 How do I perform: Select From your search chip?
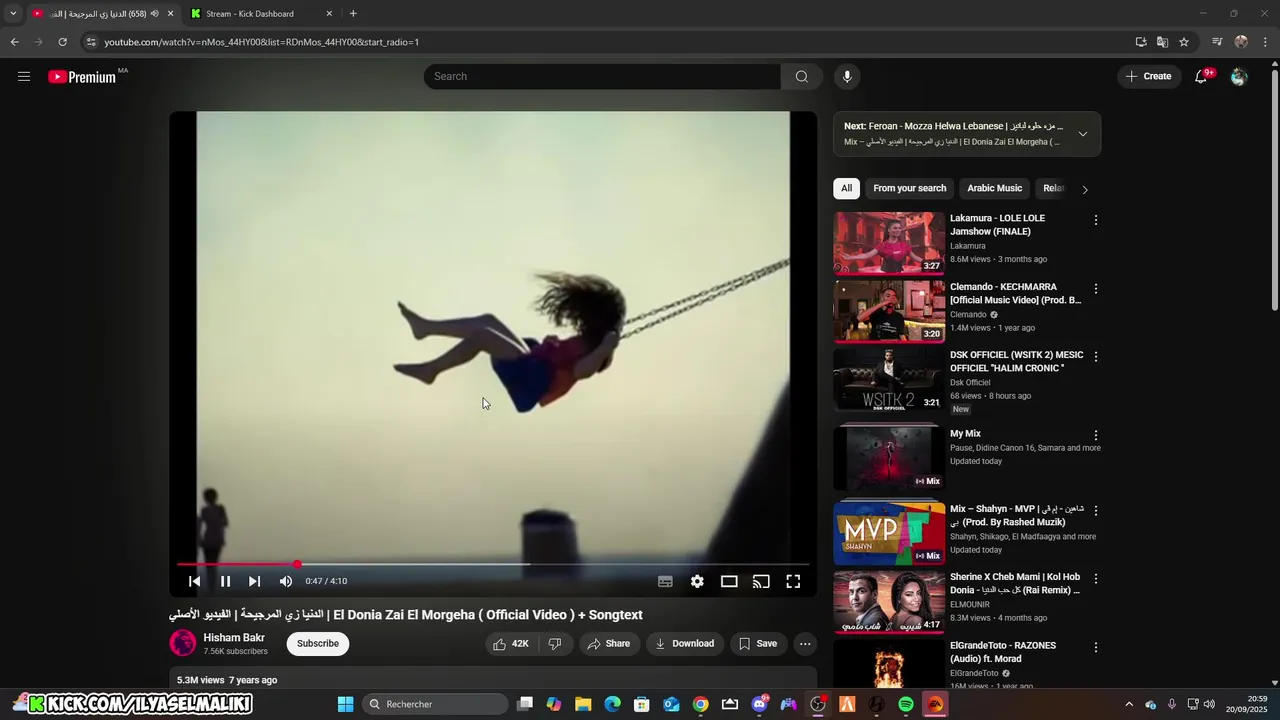click(x=909, y=188)
